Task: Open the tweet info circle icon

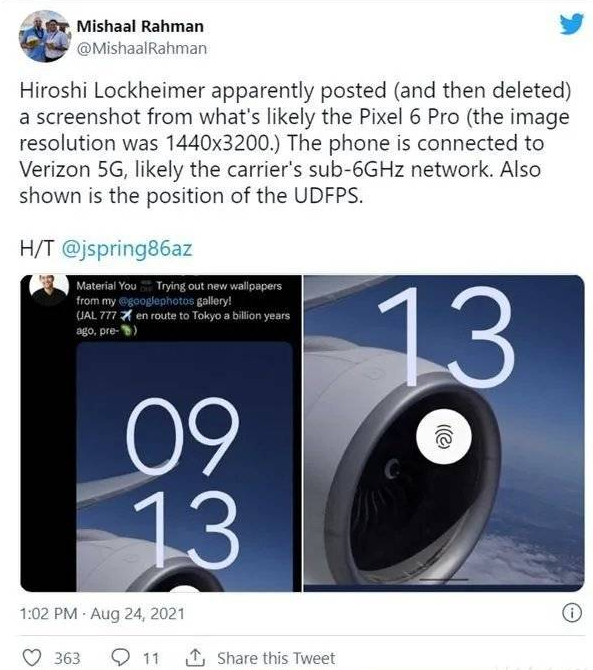Action: tap(572, 613)
